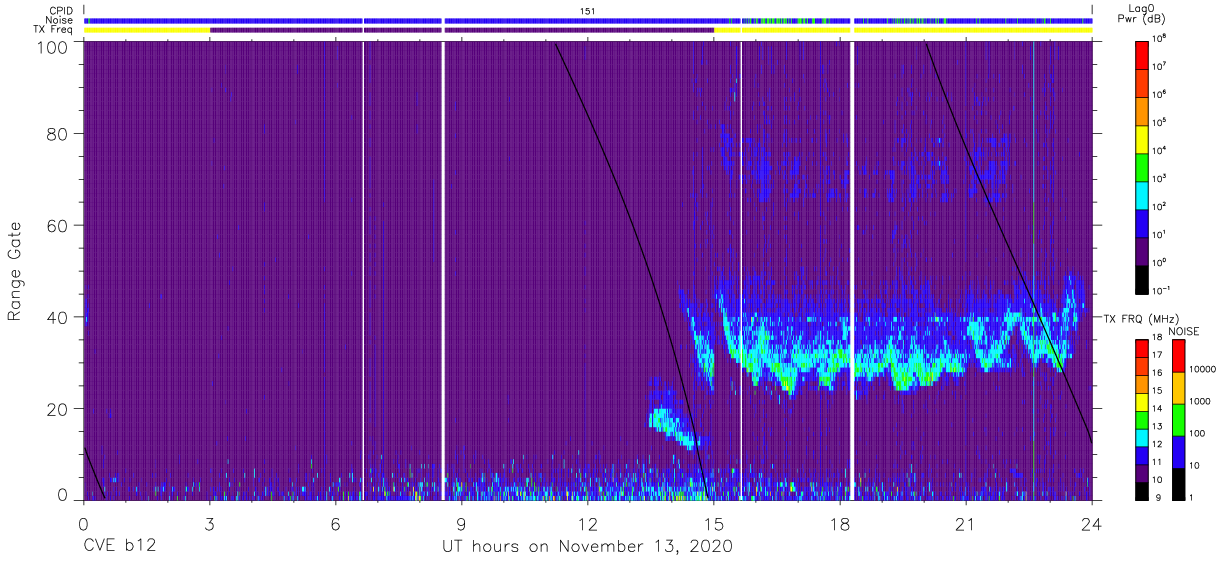The height and width of the screenshot is (567, 1228).
Task: Click the 'NOISE' legend title
Action: 1185,331
